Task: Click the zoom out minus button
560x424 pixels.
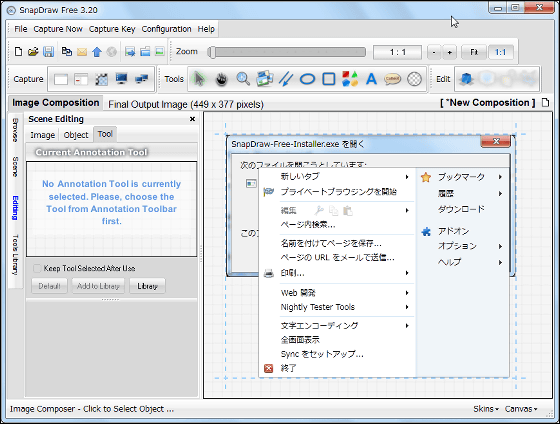Action: tap(434, 52)
